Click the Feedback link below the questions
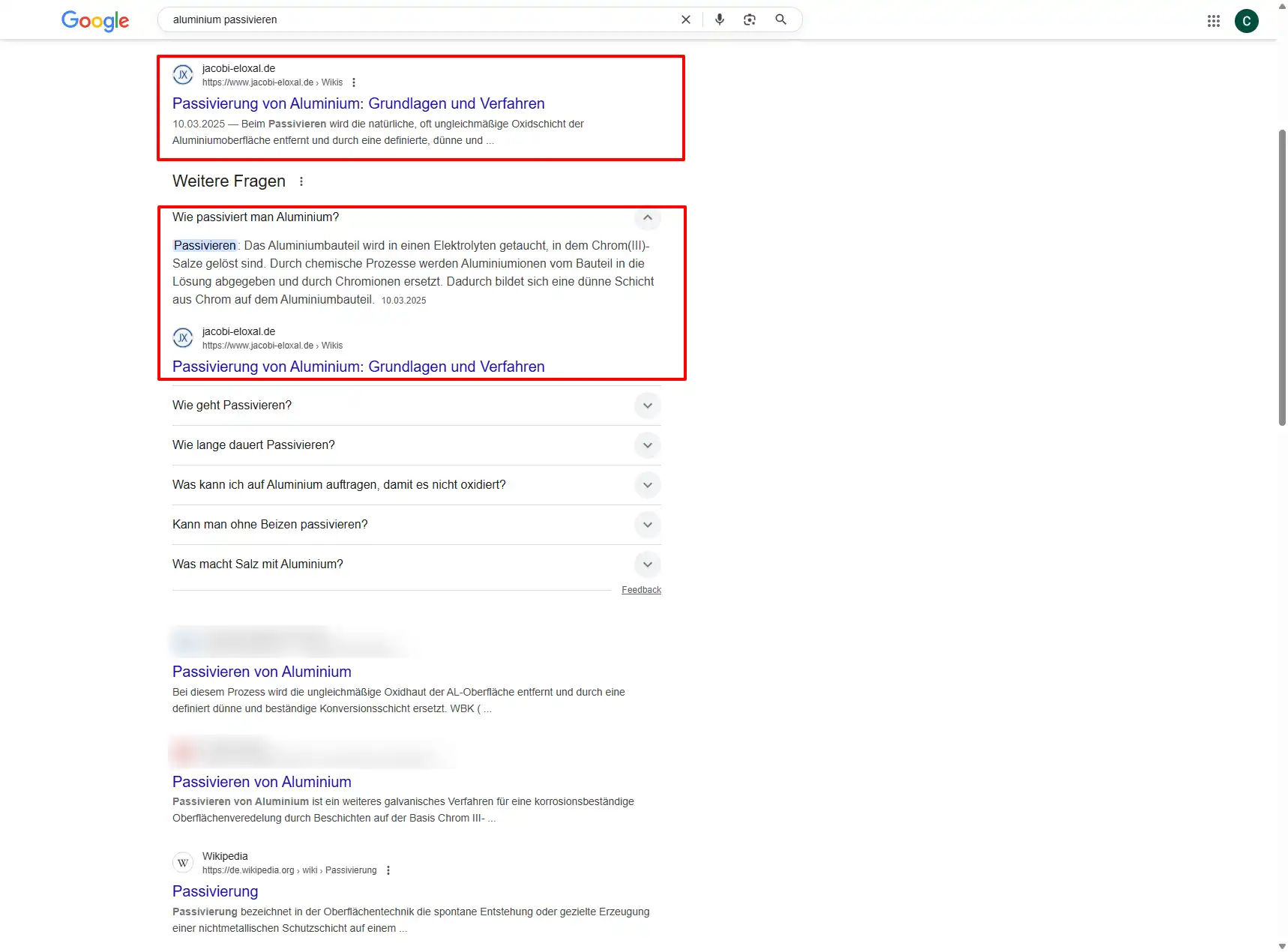 click(x=641, y=590)
